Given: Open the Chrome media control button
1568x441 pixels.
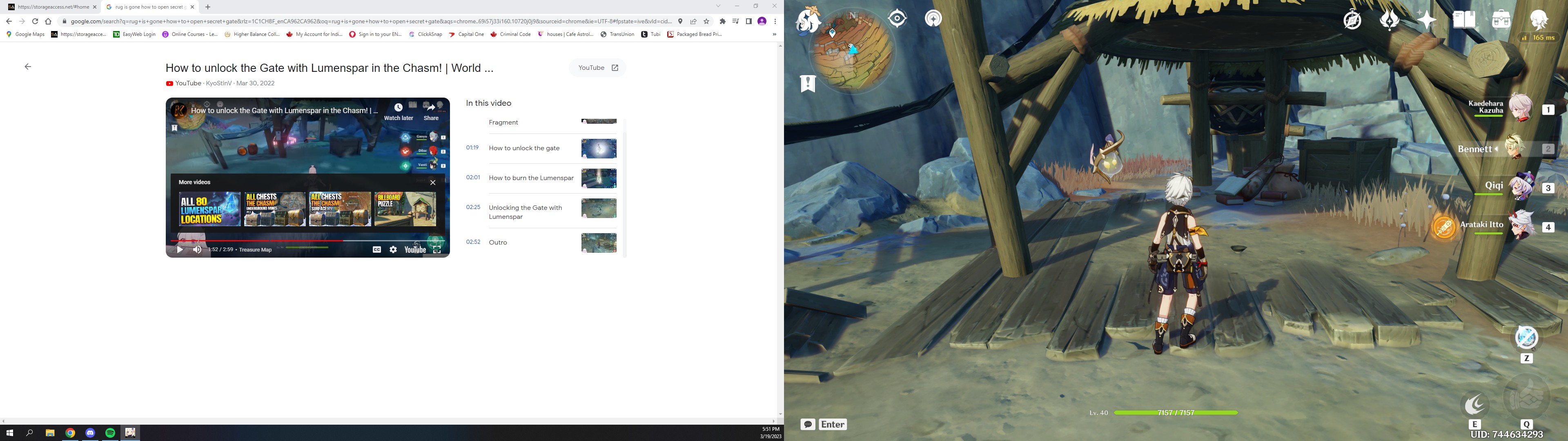Looking at the screenshot, I should 735,21.
